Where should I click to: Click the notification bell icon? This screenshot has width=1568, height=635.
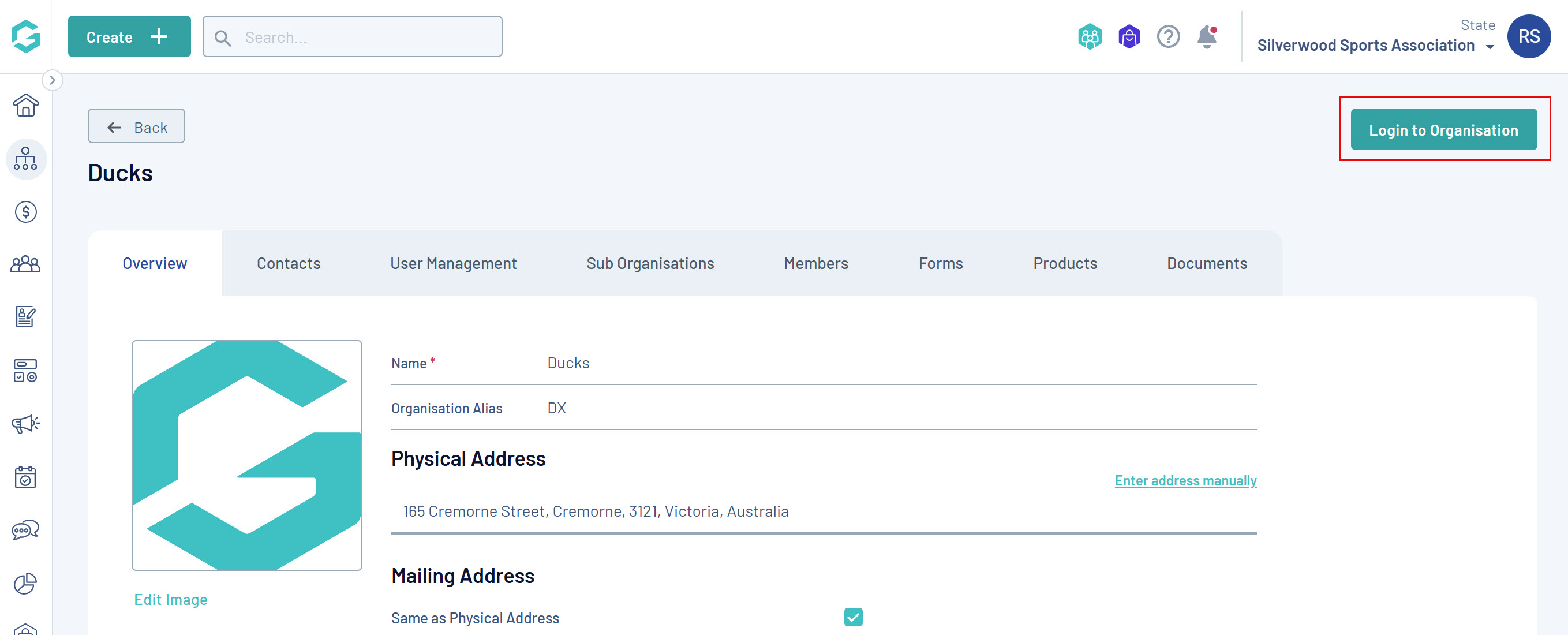pos(1206,37)
